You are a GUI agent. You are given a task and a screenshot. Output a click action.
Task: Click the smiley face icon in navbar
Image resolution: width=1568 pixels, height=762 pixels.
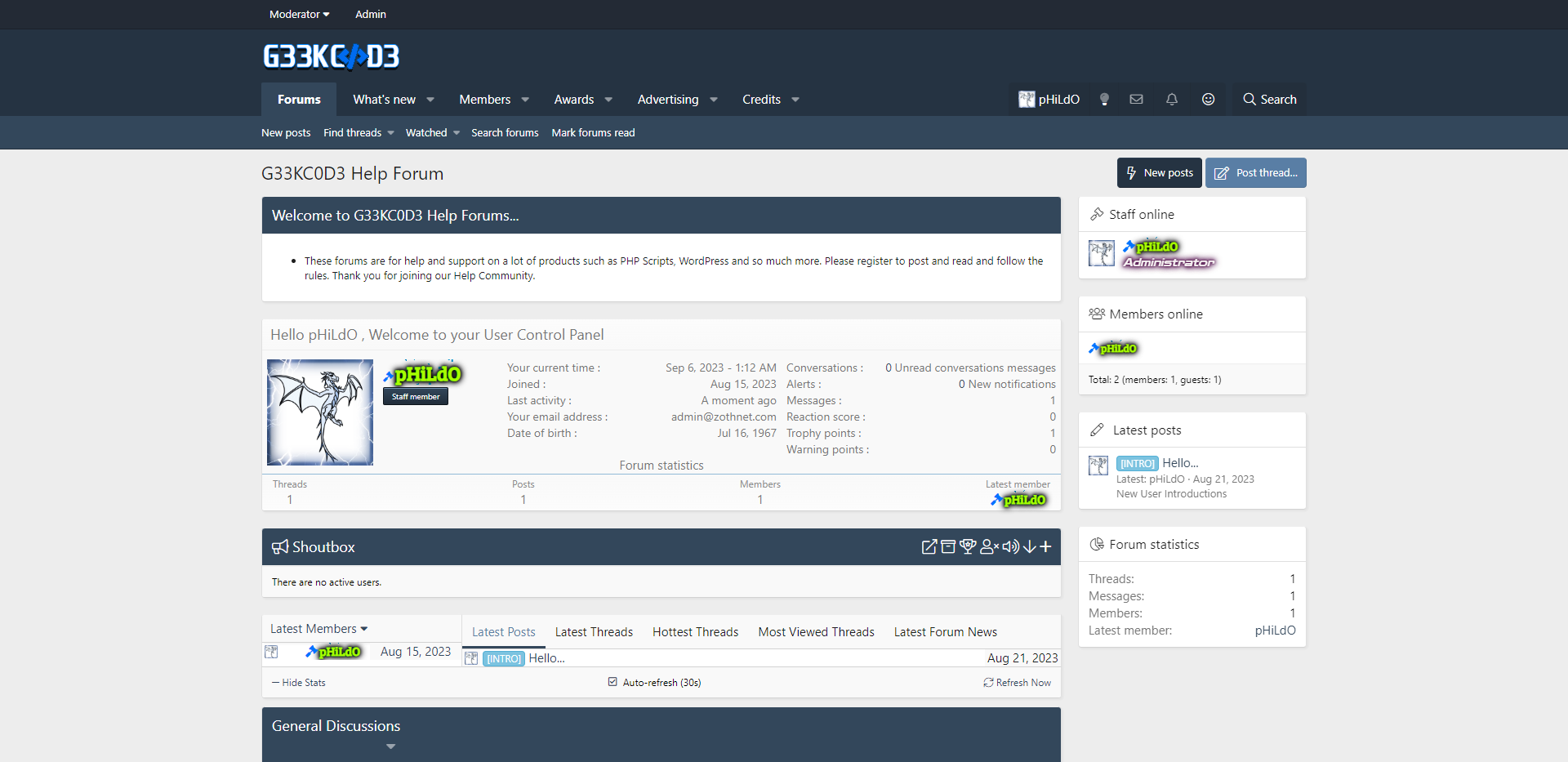pyautogui.click(x=1208, y=100)
